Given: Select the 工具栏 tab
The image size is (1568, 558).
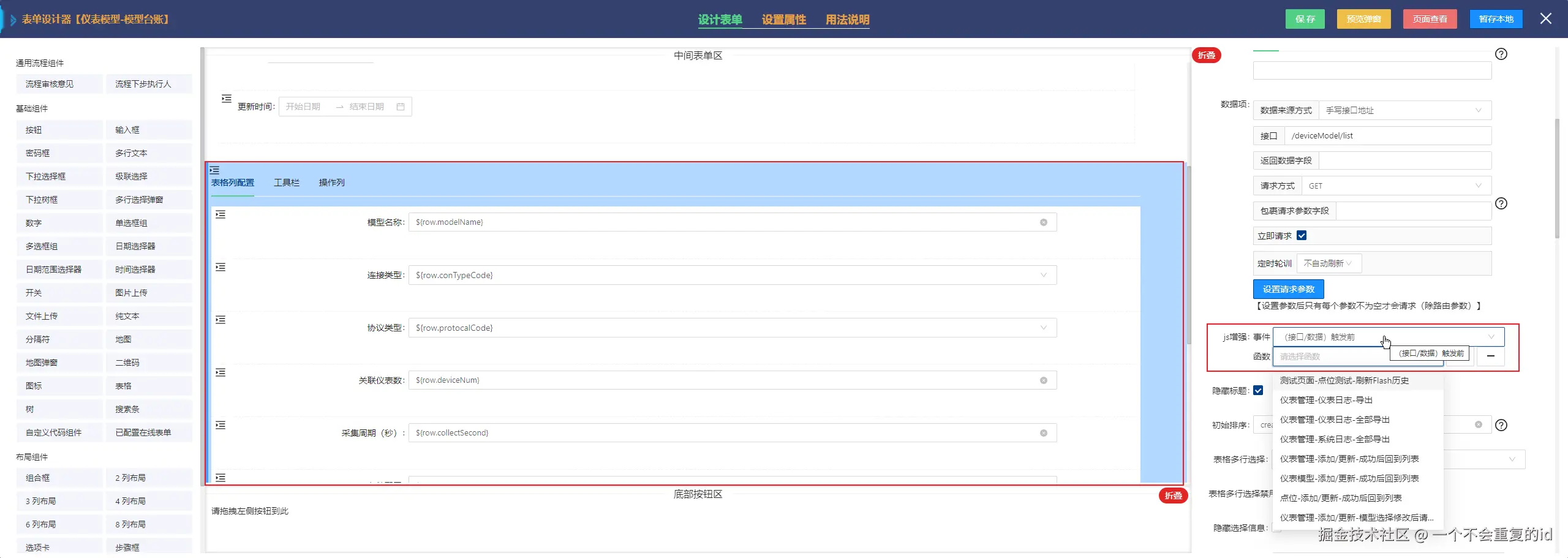Looking at the screenshot, I should 287,183.
